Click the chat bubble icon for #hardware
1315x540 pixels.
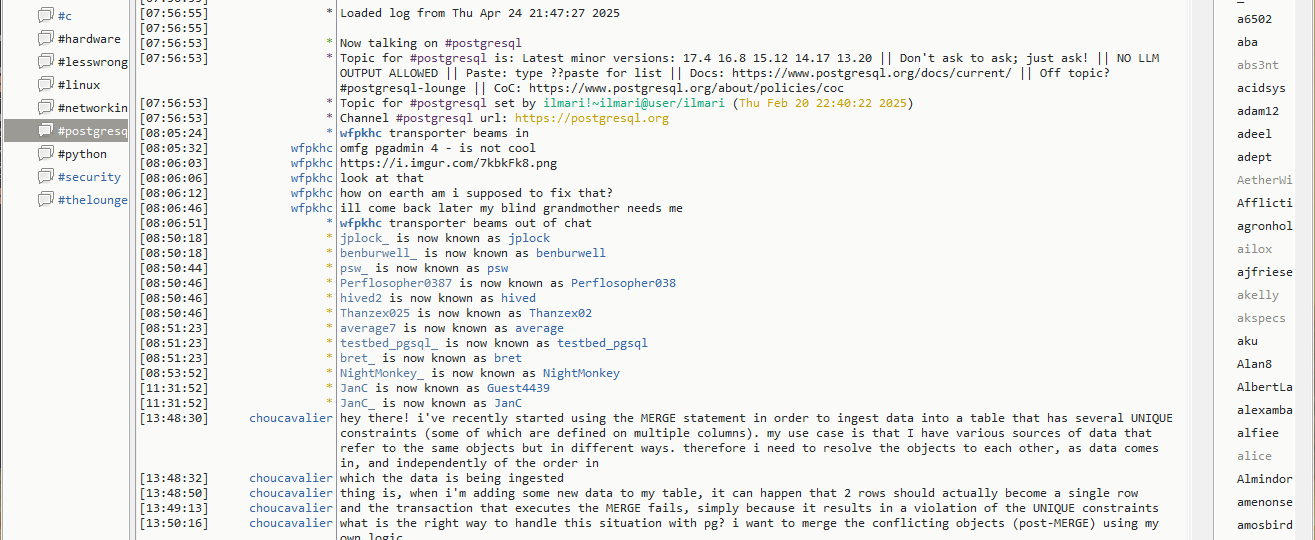tap(45, 39)
